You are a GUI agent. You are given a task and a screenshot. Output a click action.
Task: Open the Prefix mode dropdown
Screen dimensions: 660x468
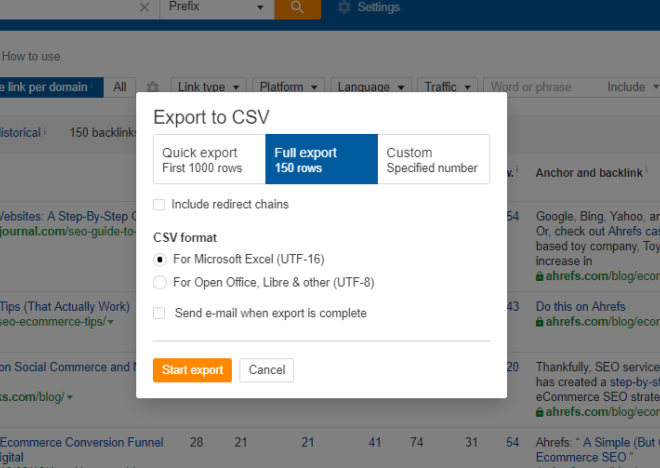click(217, 8)
